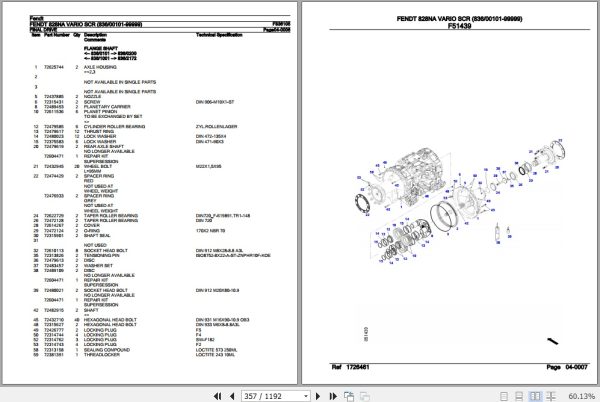The height and width of the screenshot is (402, 600).
Task: Go to the first page
Action: coord(217,396)
